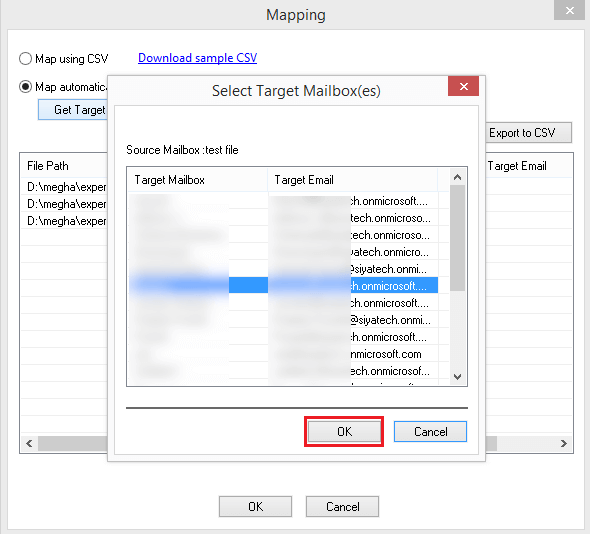The width and height of the screenshot is (590, 536).
Task: Click Cancel at bottom of Mapping window
Action: tap(342, 506)
